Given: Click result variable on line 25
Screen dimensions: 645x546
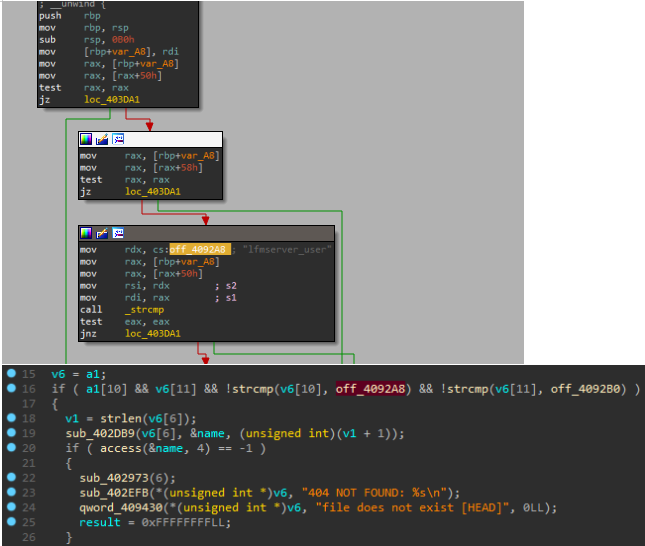Looking at the screenshot, I should tap(100, 523).
